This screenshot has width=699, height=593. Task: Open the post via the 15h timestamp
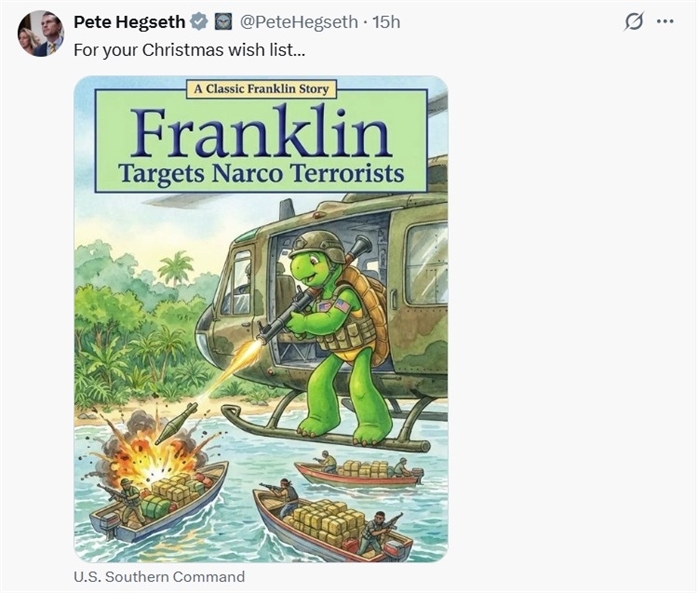click(386, 21)
